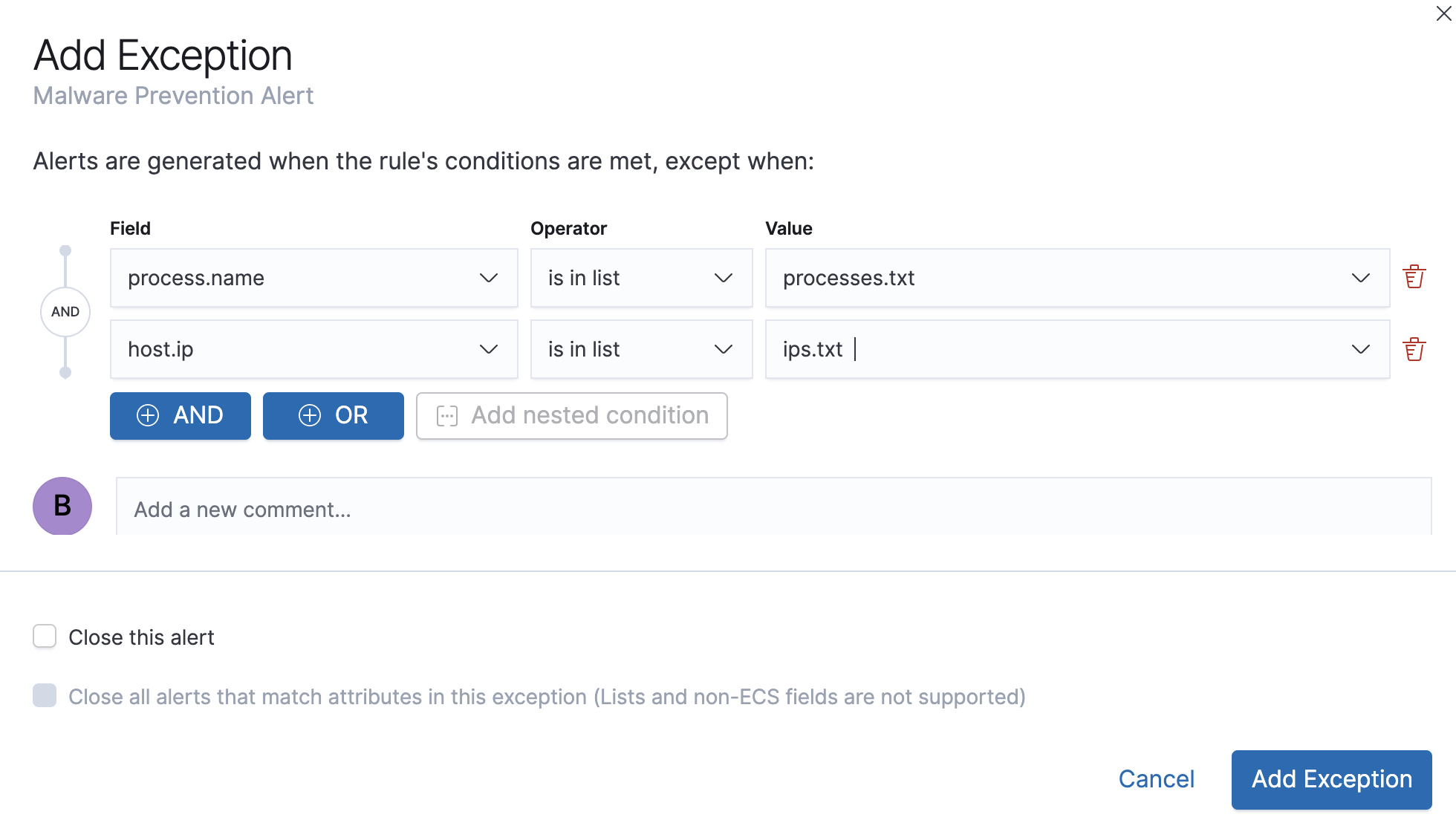
Task: Enable the Close this alert checkbox
Action: pos(45,637)
